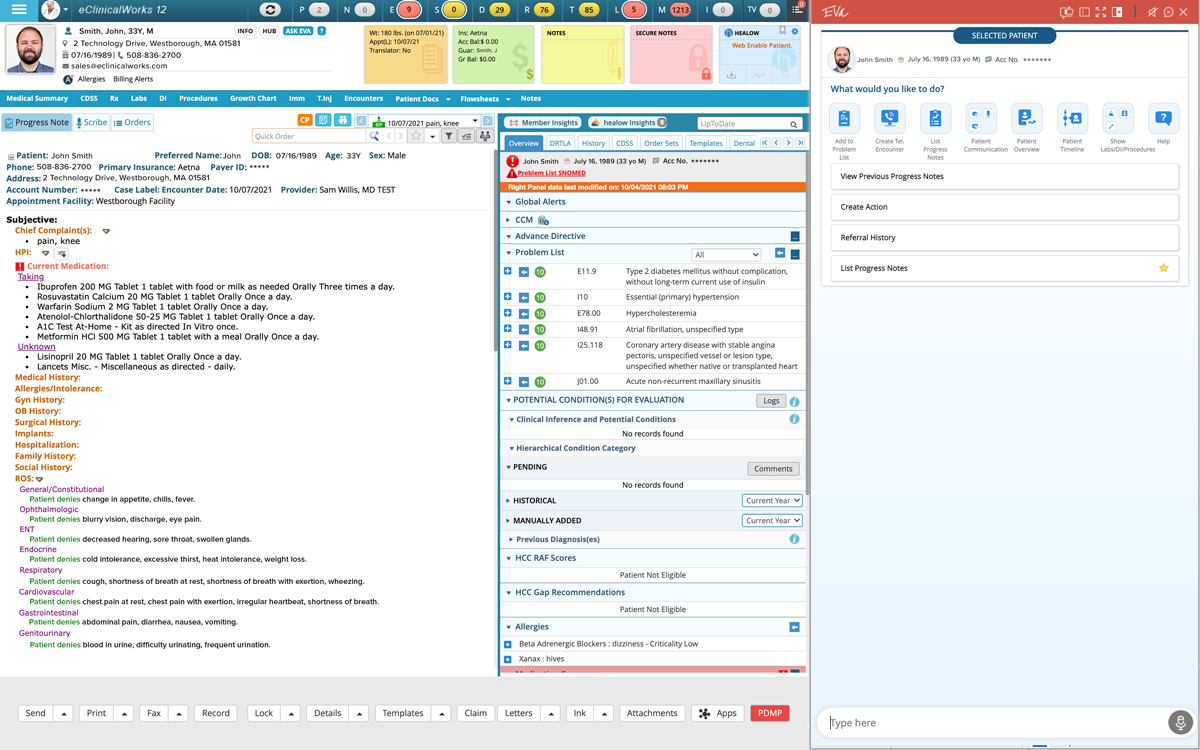Toggle the star on List Progress Notes
This screenshot has height=750, width=1200.
[x=1163, y=268]
